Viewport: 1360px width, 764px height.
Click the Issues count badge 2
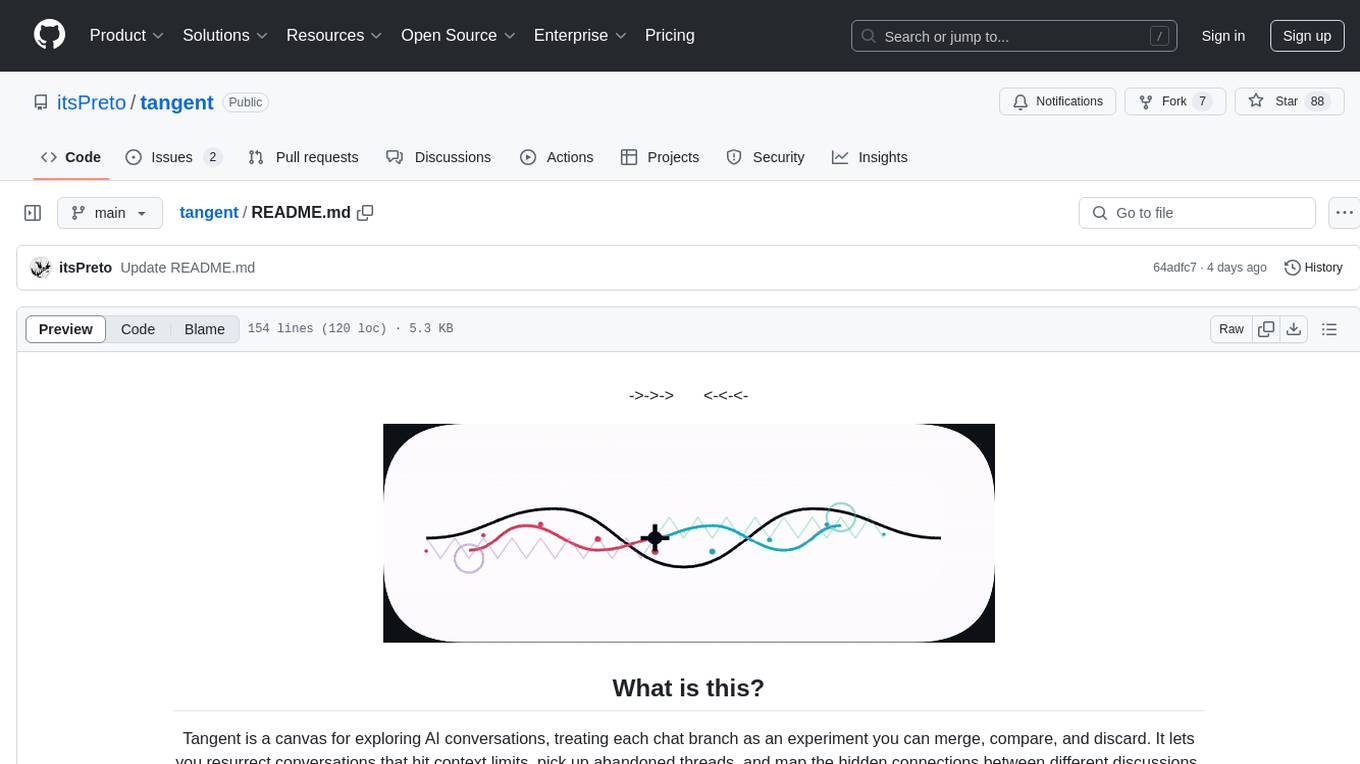(x=212, y=157)
